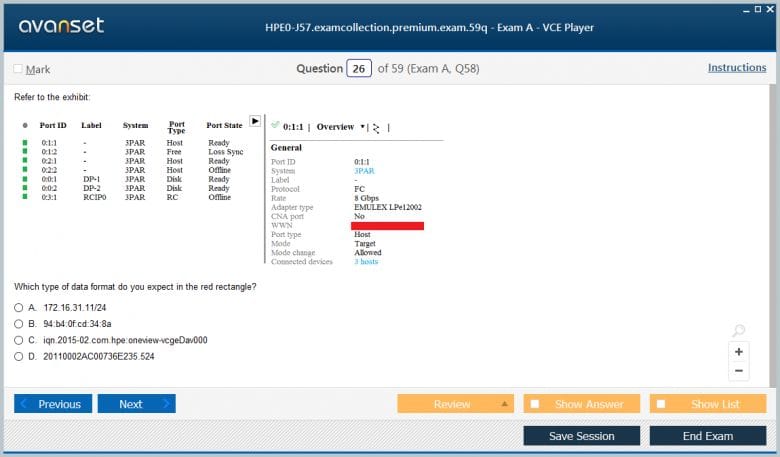Expand the Review dropdown arrow
Image resolution: width=780 pixels, height=457 pixels.
504,404
